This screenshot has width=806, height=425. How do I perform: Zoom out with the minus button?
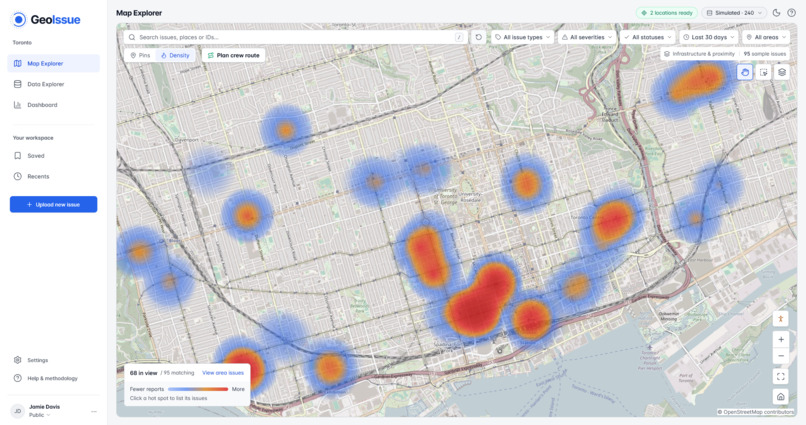point(781,356)
